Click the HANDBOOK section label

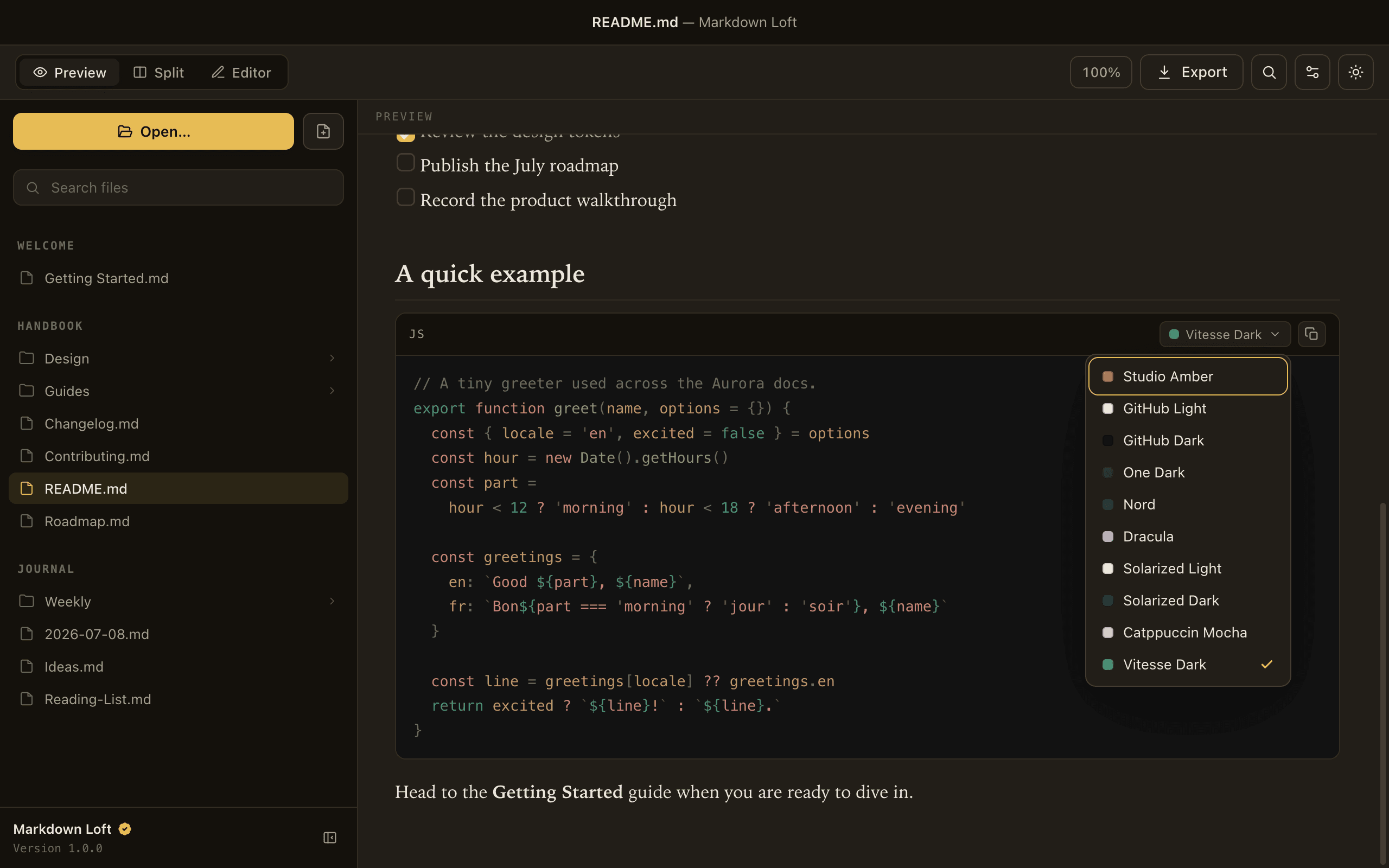[50, 326]
